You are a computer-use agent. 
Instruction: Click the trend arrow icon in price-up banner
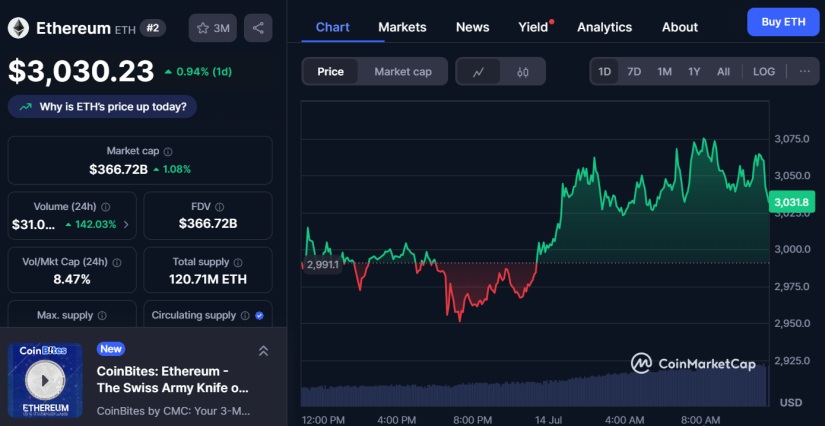pyautogui.click(x=25, y=107)
